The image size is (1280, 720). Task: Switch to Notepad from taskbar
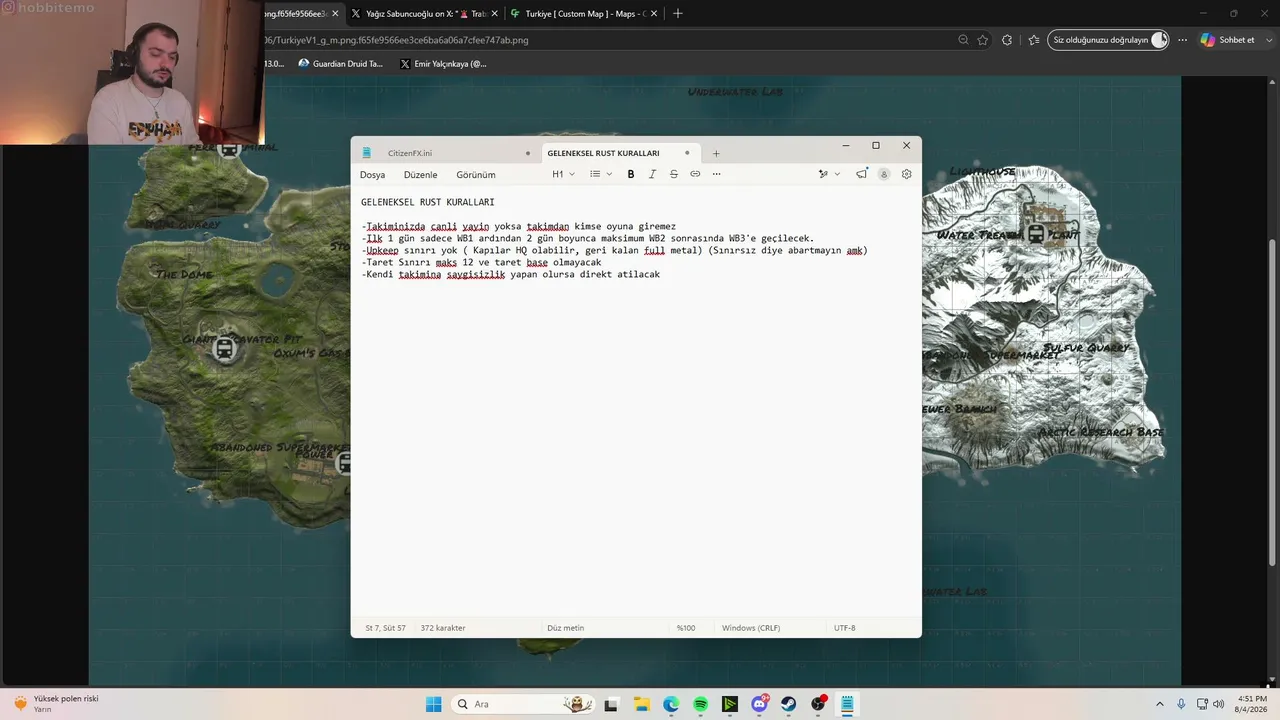[847, 704]
